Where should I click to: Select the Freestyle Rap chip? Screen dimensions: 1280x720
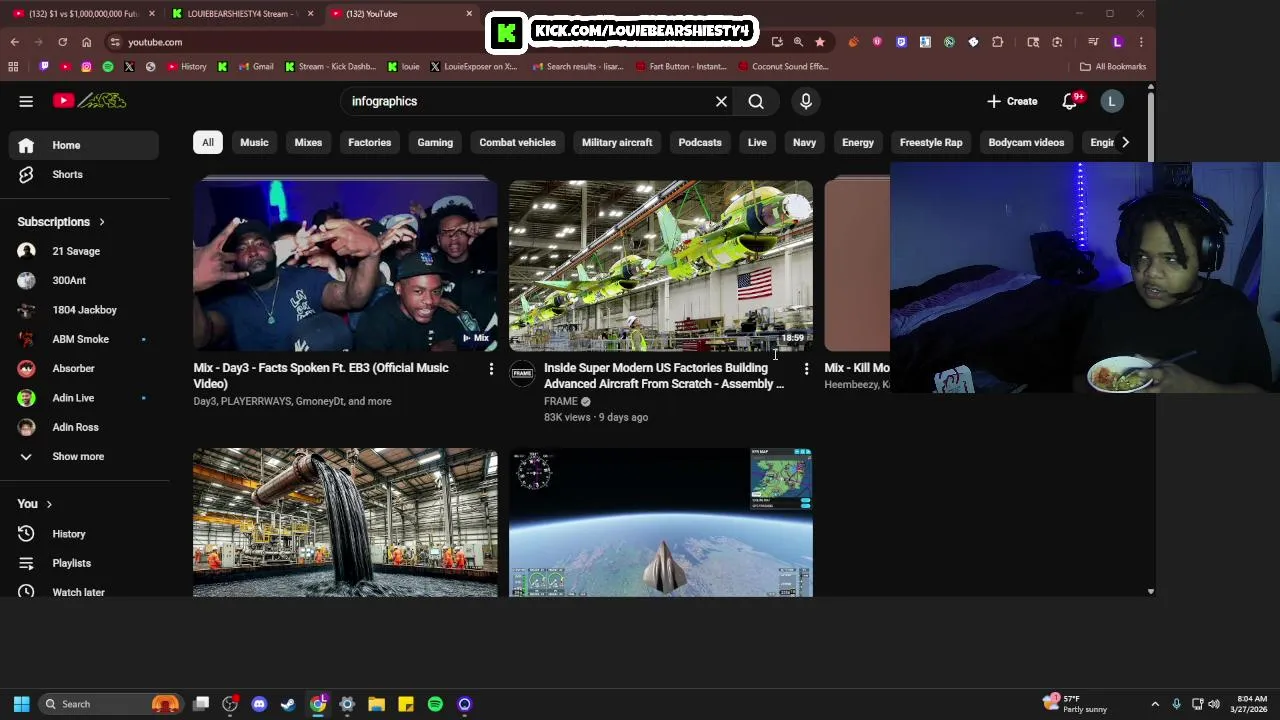(931, 142)
